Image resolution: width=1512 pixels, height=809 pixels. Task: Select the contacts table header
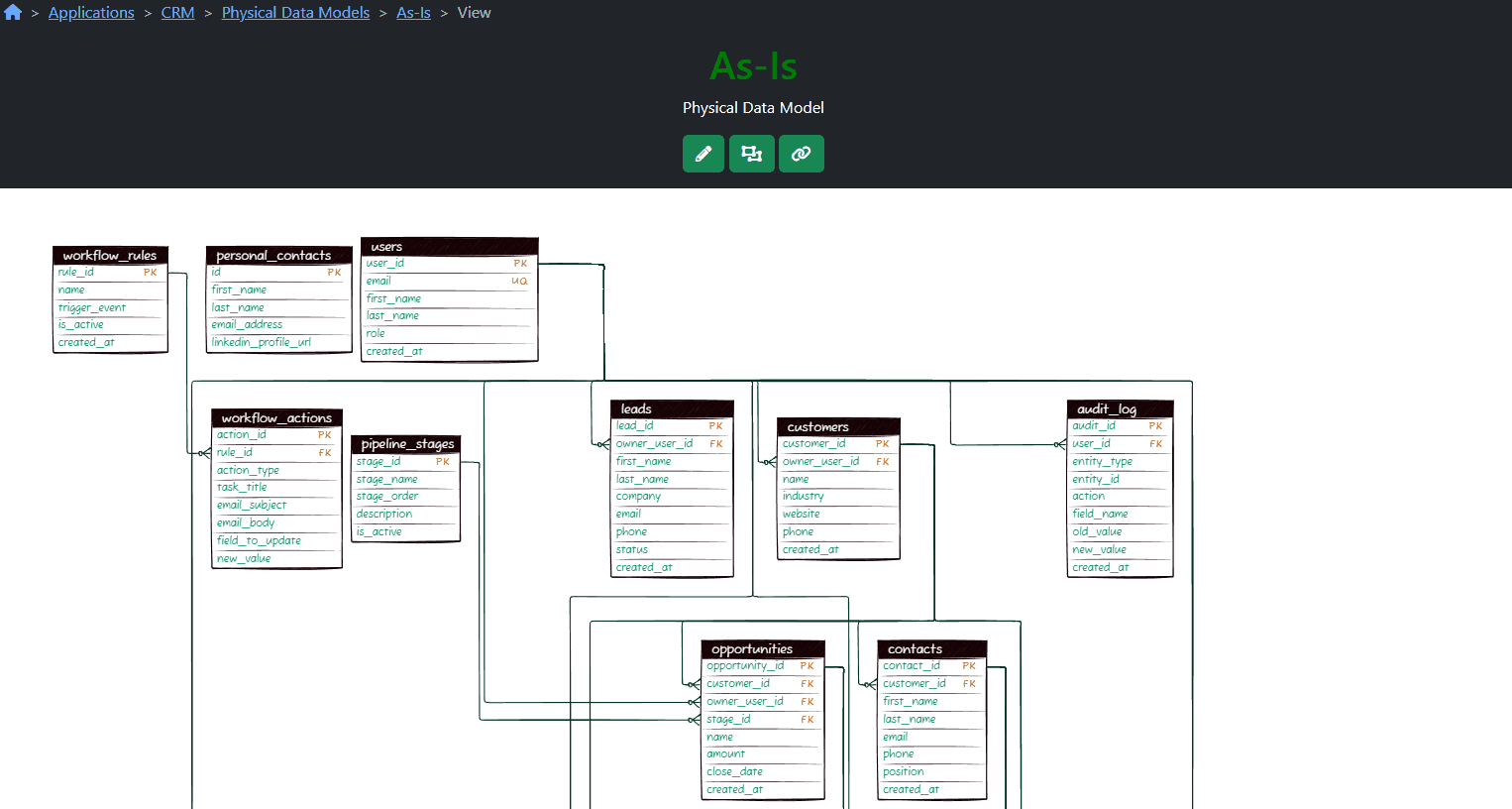point(931,649)
